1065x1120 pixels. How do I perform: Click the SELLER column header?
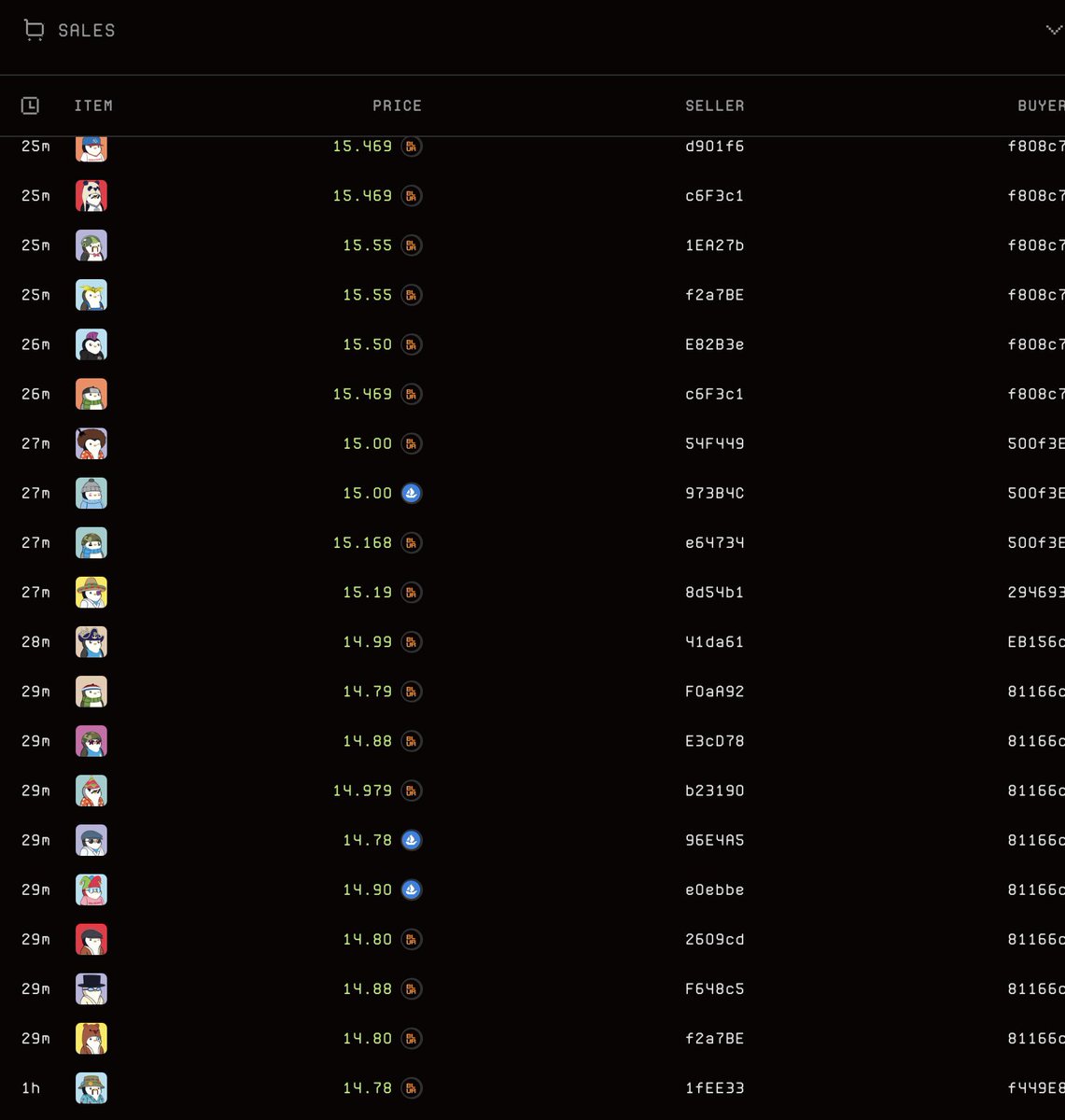coord(715,105)
